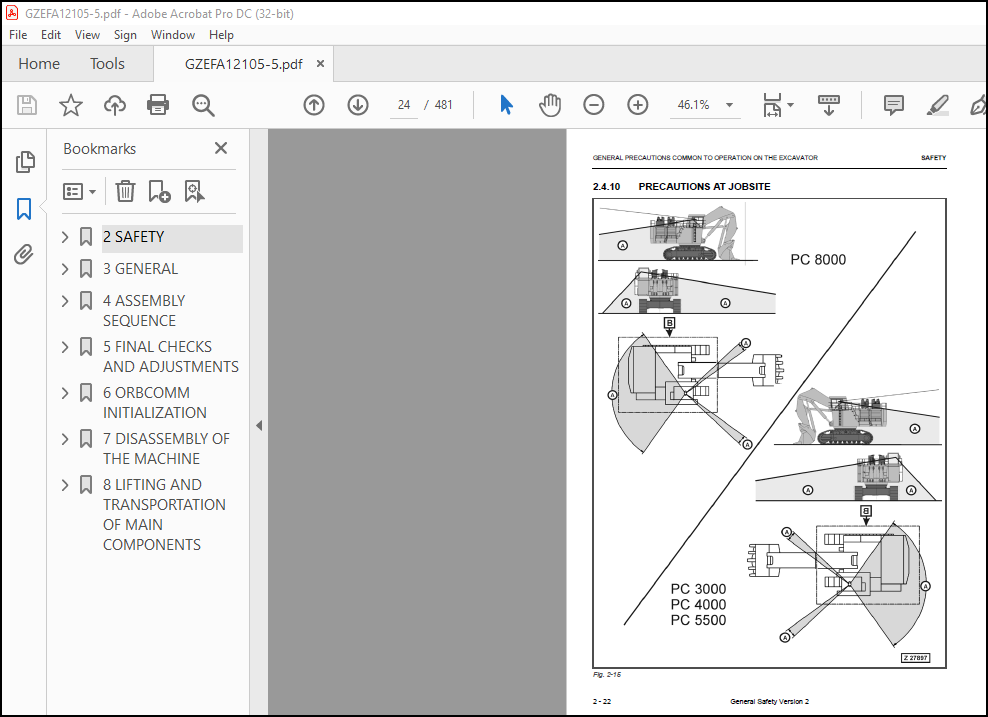Screen dimensions: 988x717
Task: Open the zoom level dropdown arrow
Action: point(729,105)
